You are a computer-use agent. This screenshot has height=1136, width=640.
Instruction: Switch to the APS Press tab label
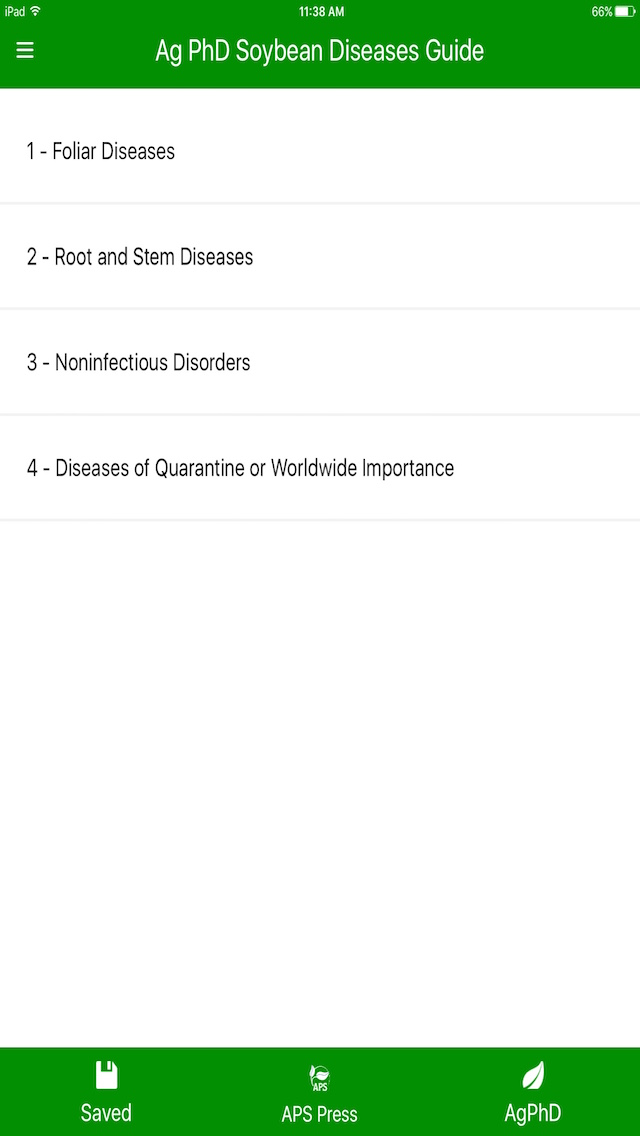(x=319, y=1113)
